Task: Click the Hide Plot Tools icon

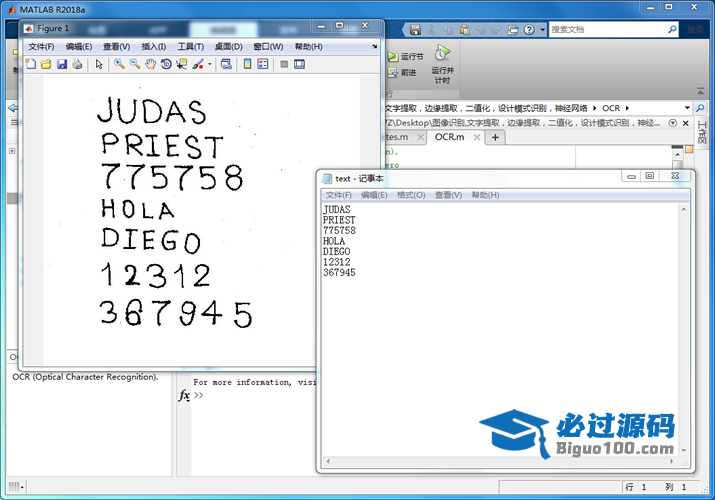Action: pyautogui.click(x=284, y=64)
